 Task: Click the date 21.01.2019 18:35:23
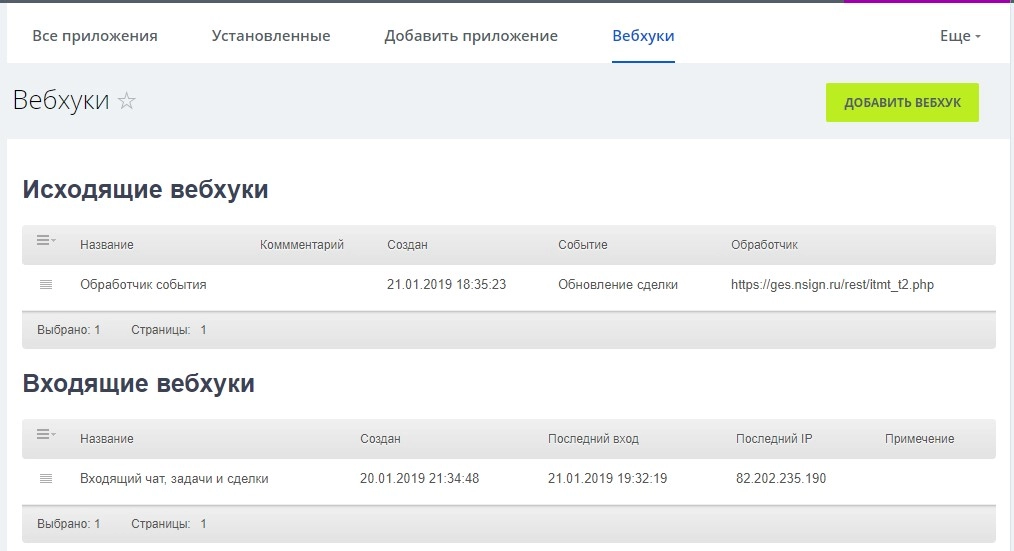pyautogui.click(x=446, y=285)
